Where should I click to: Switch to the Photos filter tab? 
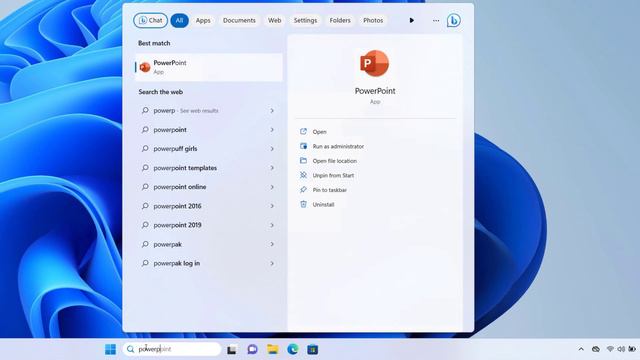pos(373,20)
